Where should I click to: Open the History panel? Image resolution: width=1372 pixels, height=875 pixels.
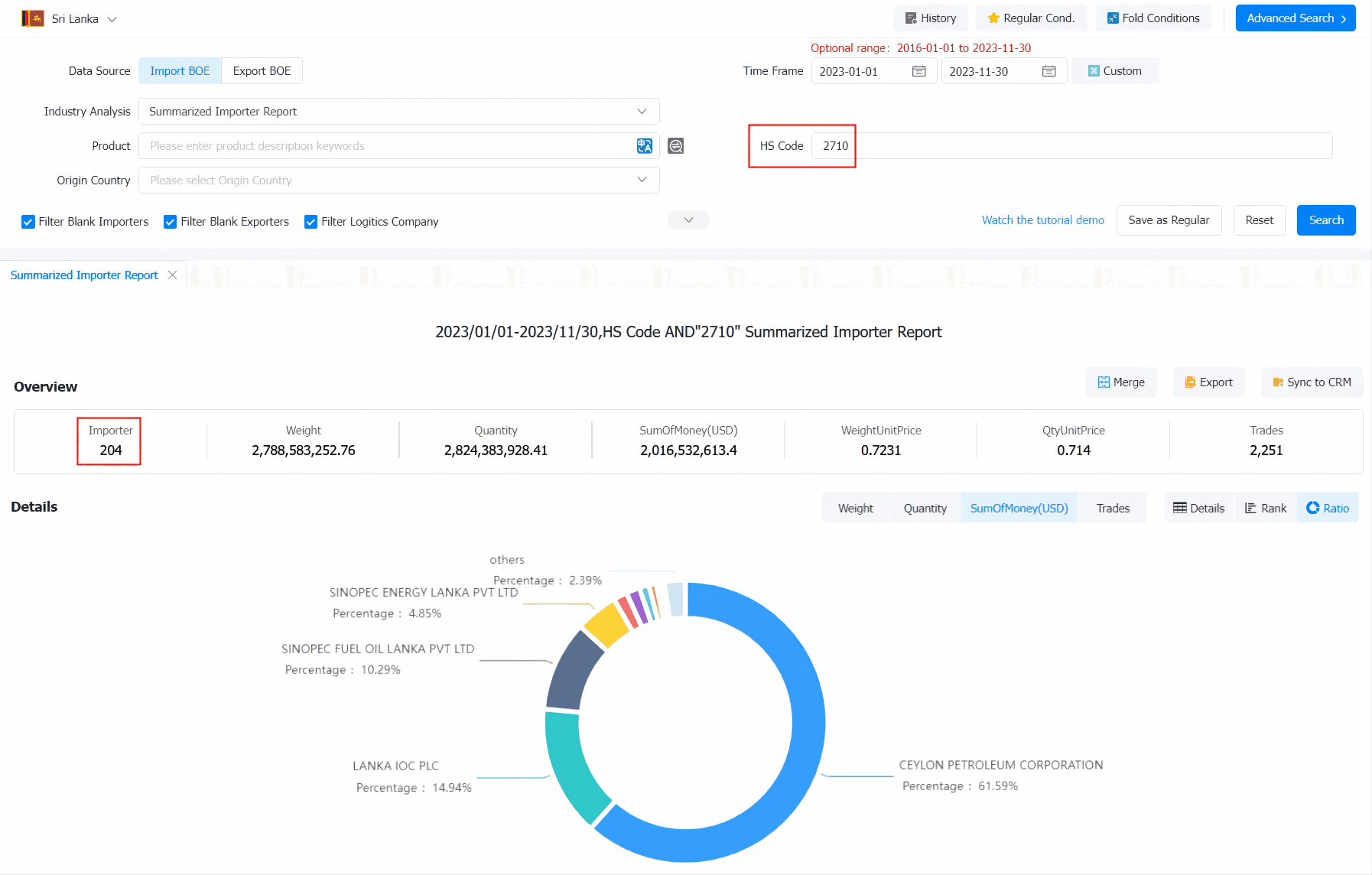point(931,18)
